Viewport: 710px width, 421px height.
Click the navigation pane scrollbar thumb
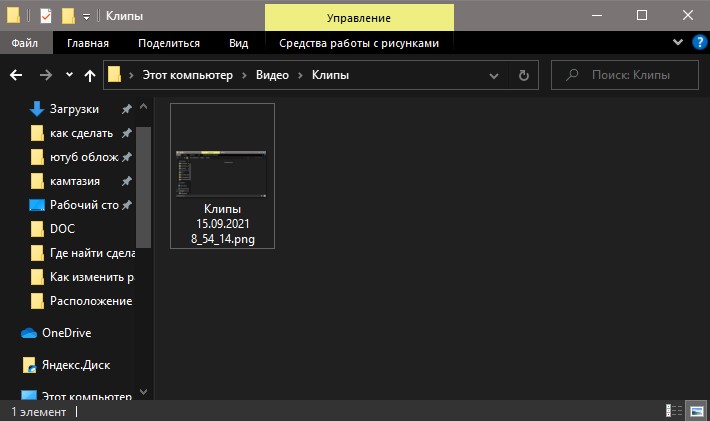[x=144, y=187]
